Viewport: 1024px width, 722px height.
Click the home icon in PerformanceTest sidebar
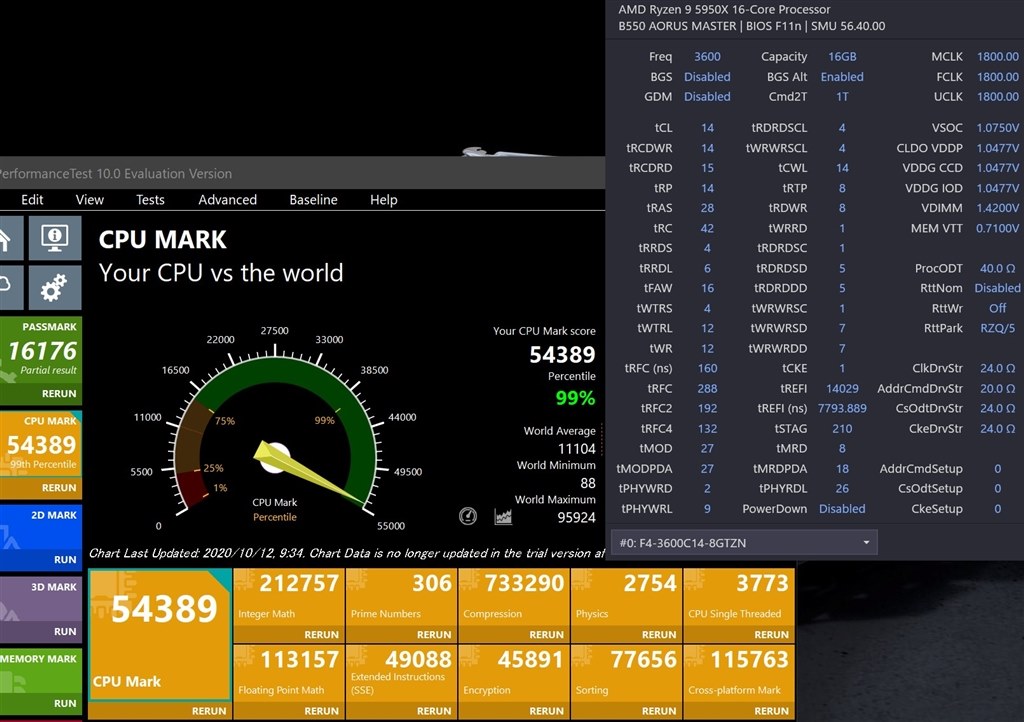tap(10, 238)
